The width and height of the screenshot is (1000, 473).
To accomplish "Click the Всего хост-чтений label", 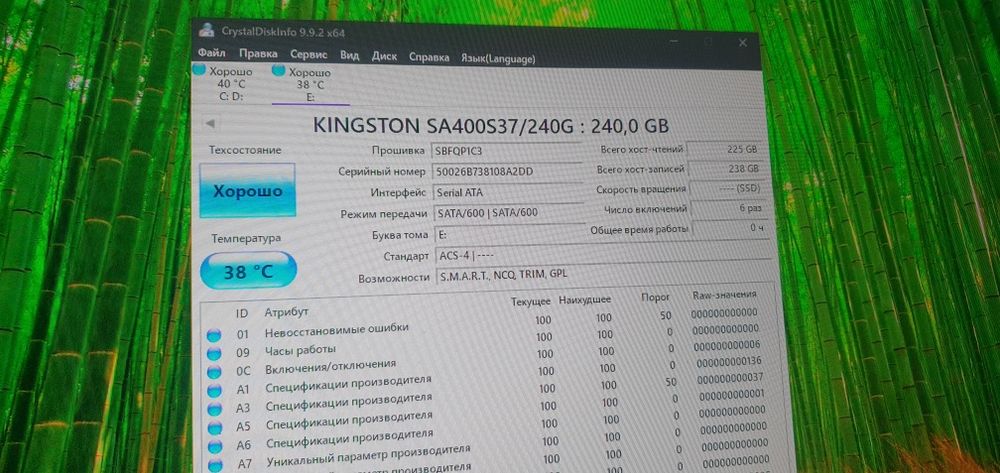I will (642, 149).
